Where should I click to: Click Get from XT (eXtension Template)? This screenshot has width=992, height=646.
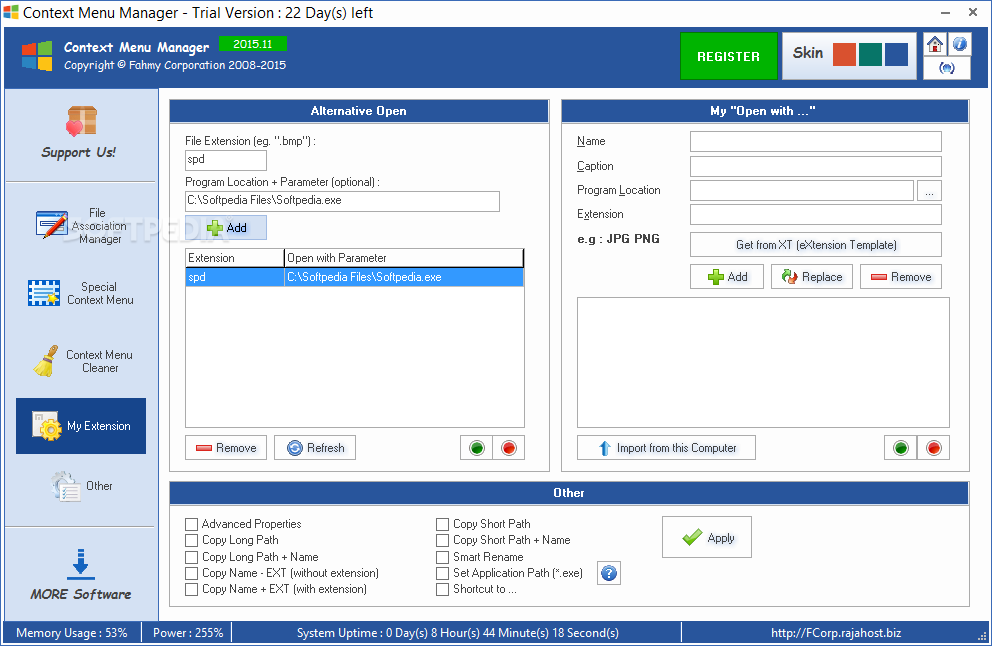pyautogui.click(x=815, y=245)
